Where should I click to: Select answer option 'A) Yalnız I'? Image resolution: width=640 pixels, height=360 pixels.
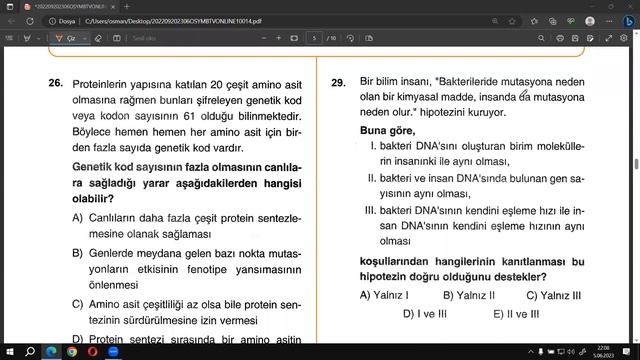point(384,295)
